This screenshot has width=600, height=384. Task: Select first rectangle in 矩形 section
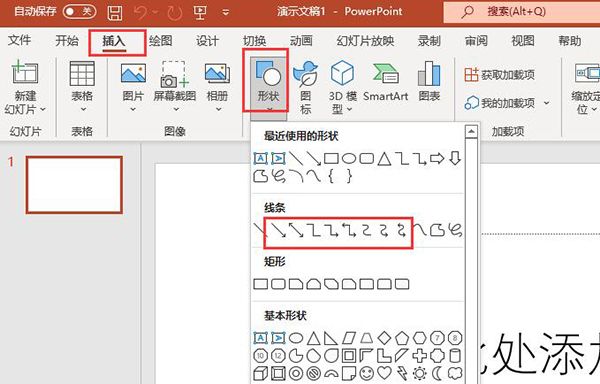[x=260, y=284]
